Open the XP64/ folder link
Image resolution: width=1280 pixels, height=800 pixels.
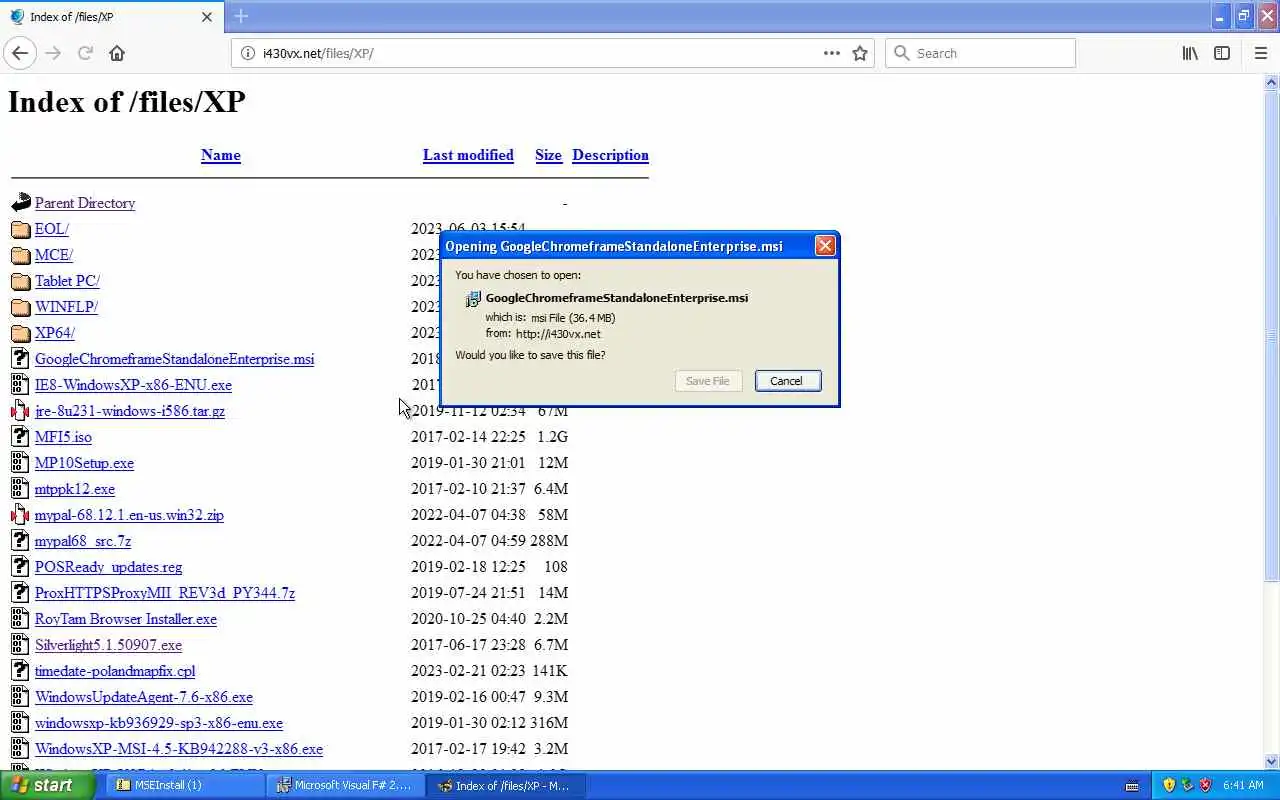55,333
